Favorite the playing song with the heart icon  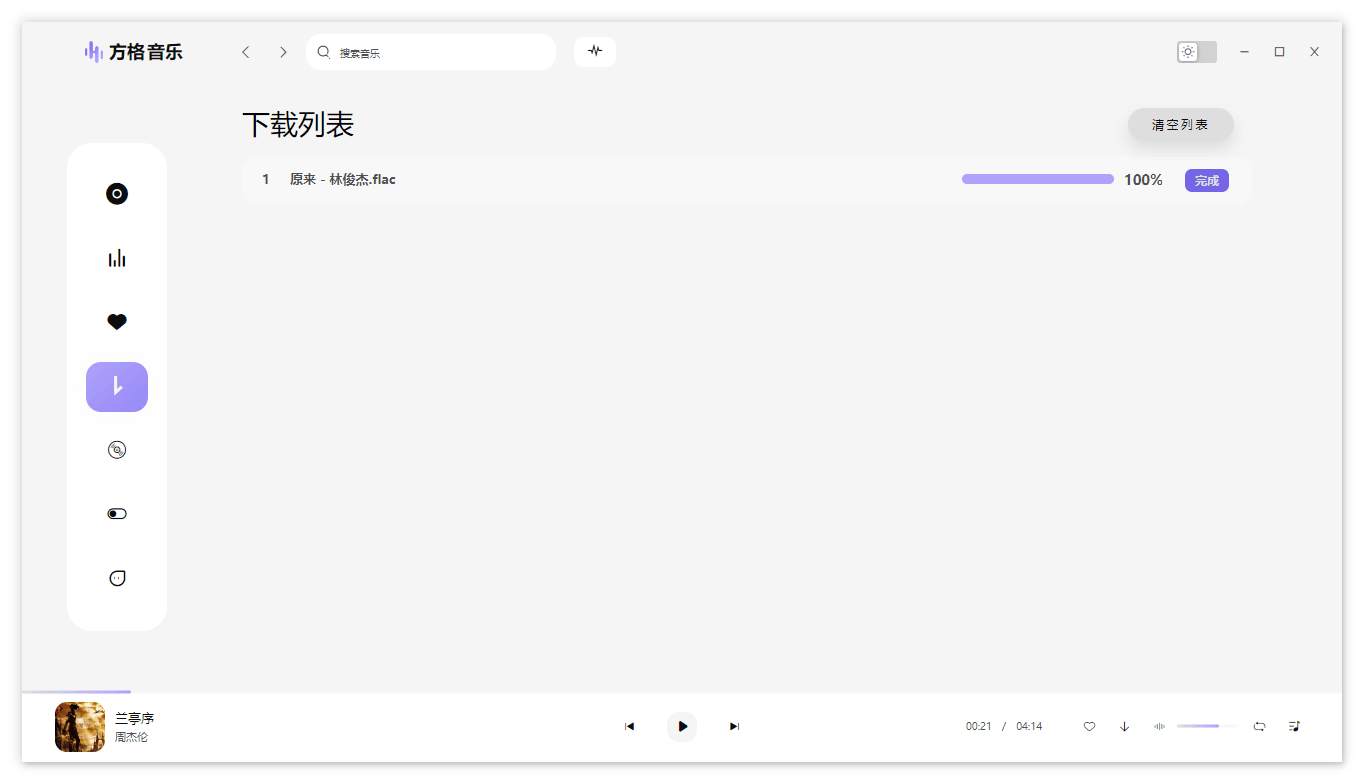click(x=1089, y=726)
